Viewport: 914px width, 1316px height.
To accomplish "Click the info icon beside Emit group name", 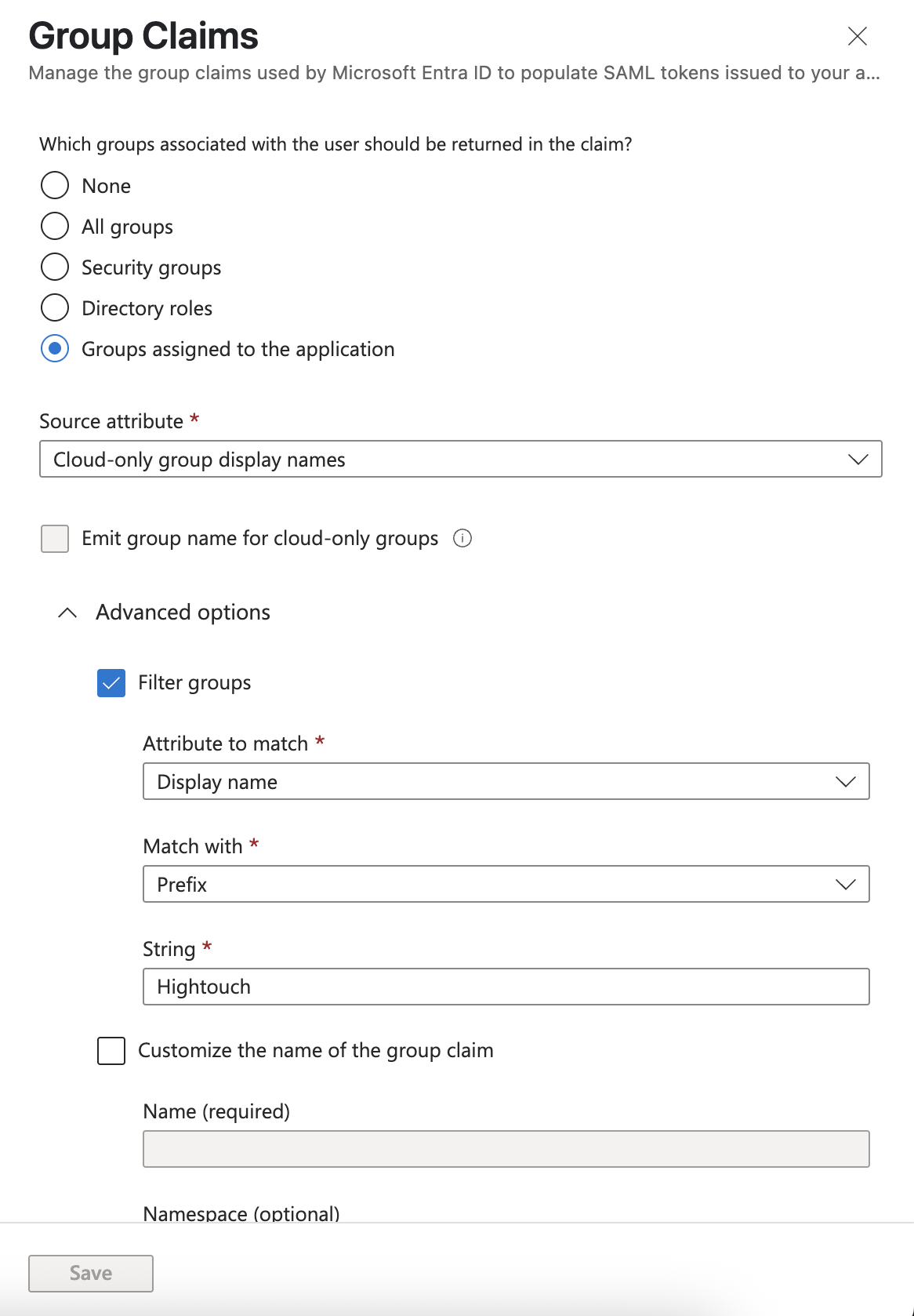I will [x=462, y=538].
